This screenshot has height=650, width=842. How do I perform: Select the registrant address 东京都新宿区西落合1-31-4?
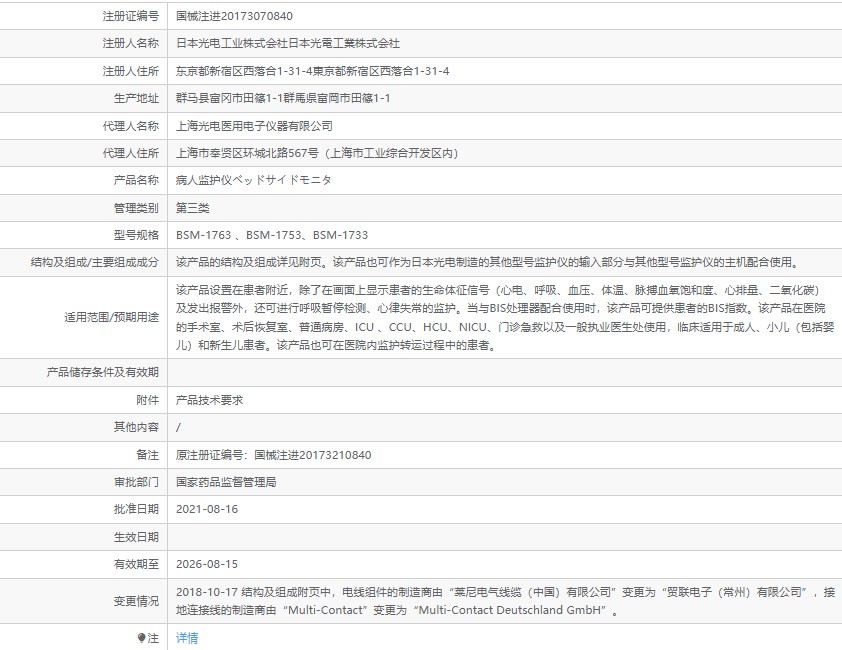click(x=244, y=71)
